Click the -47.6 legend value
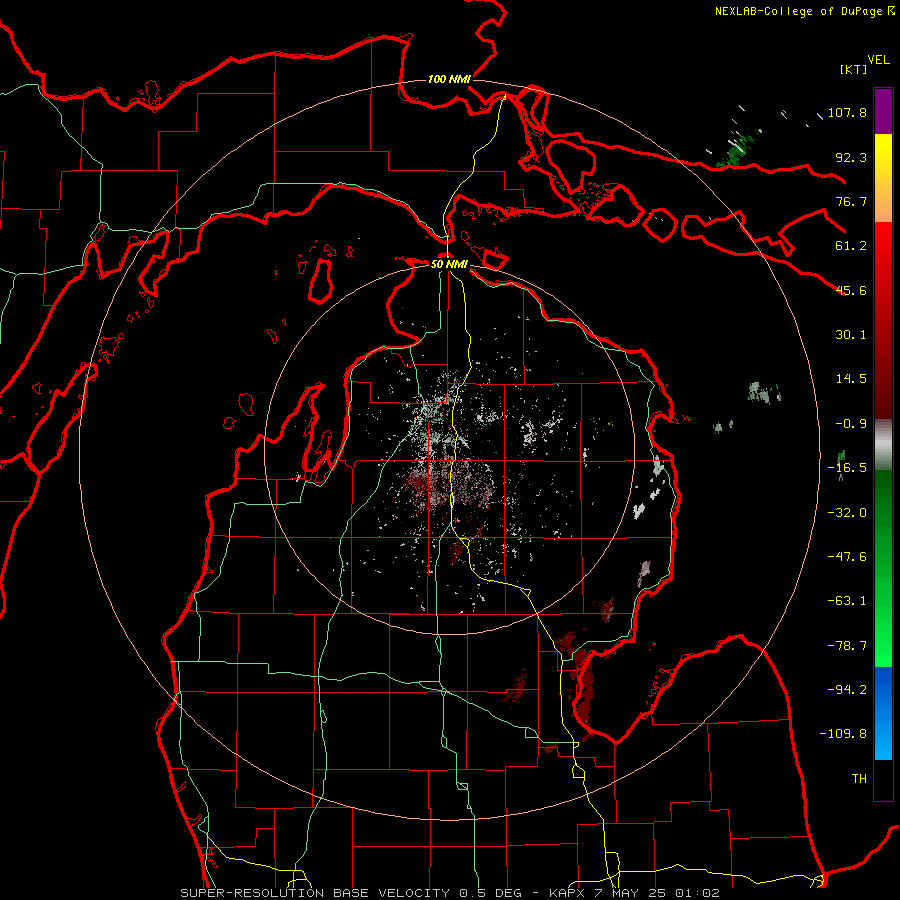 [x=847, y=557]
